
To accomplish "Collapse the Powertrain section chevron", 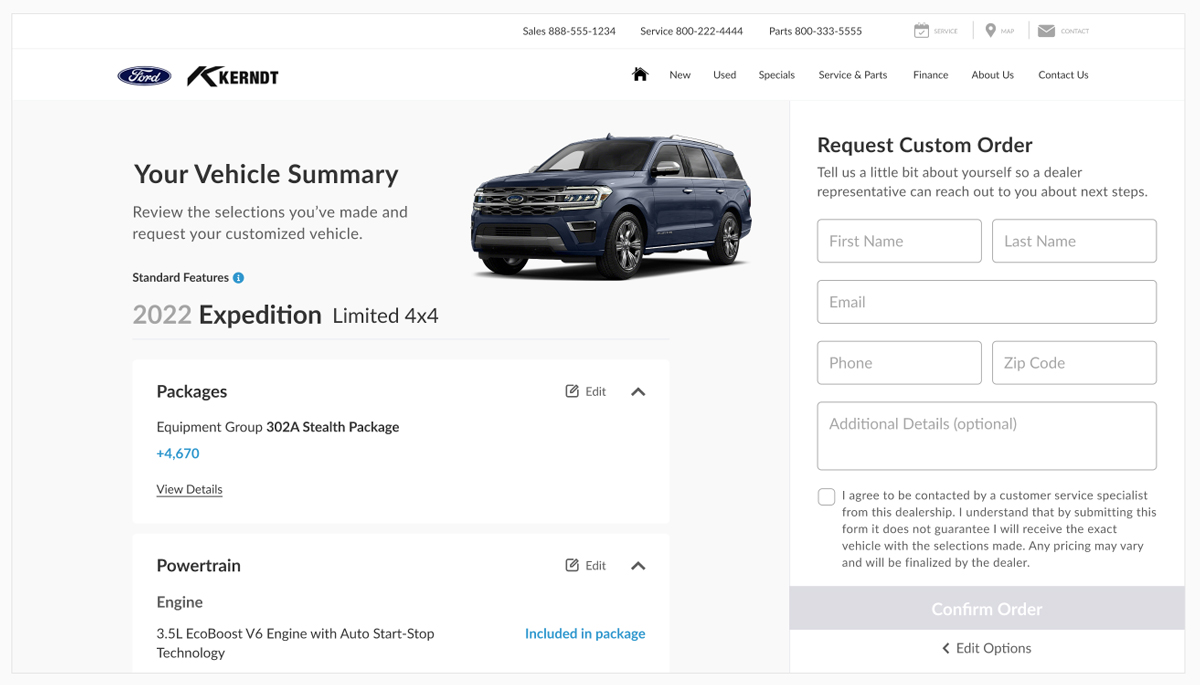I will 638,566.
